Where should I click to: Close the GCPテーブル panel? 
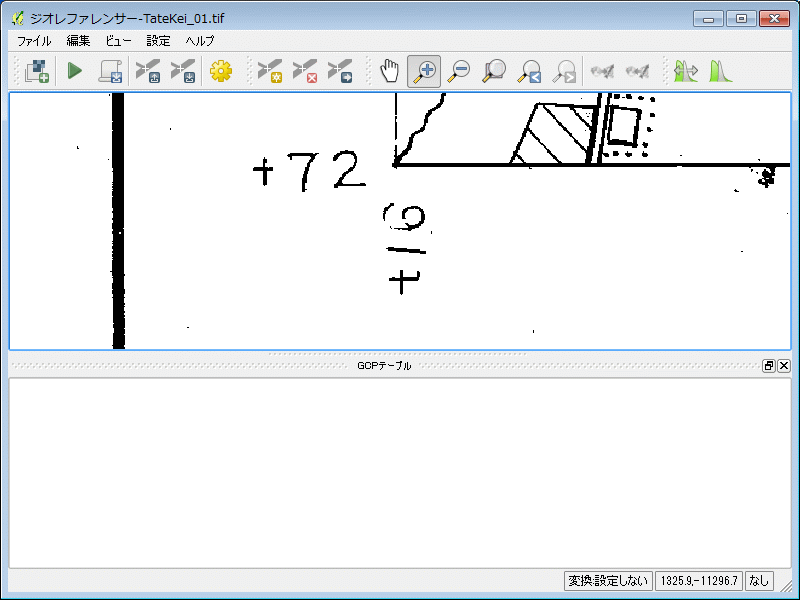(784, 366)
